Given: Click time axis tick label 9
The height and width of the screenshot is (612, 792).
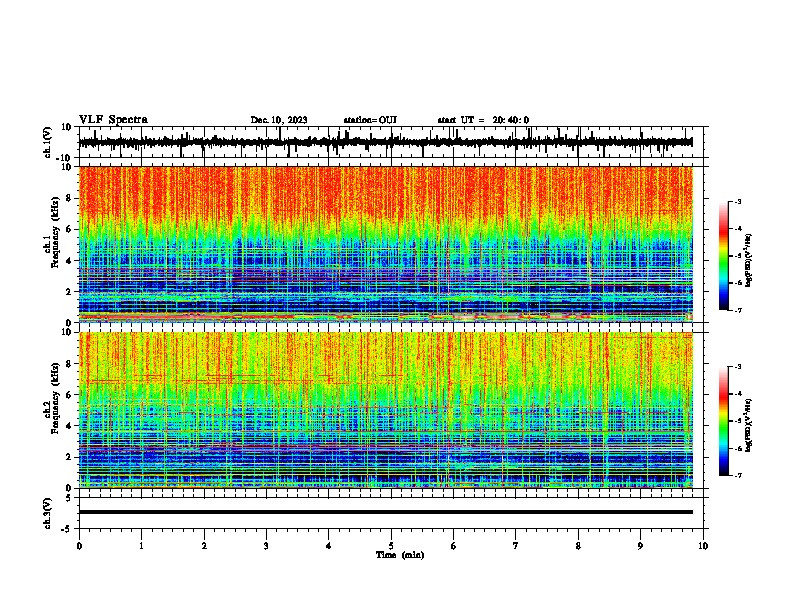Looking at the screenshot, I should pyautogui.click(x=640, y=546).
